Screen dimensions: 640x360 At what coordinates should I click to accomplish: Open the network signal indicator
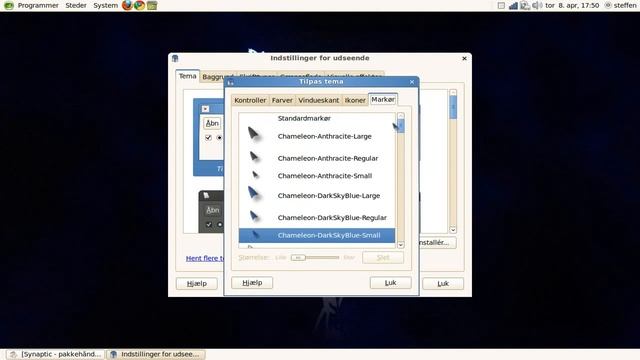point(513,5)
